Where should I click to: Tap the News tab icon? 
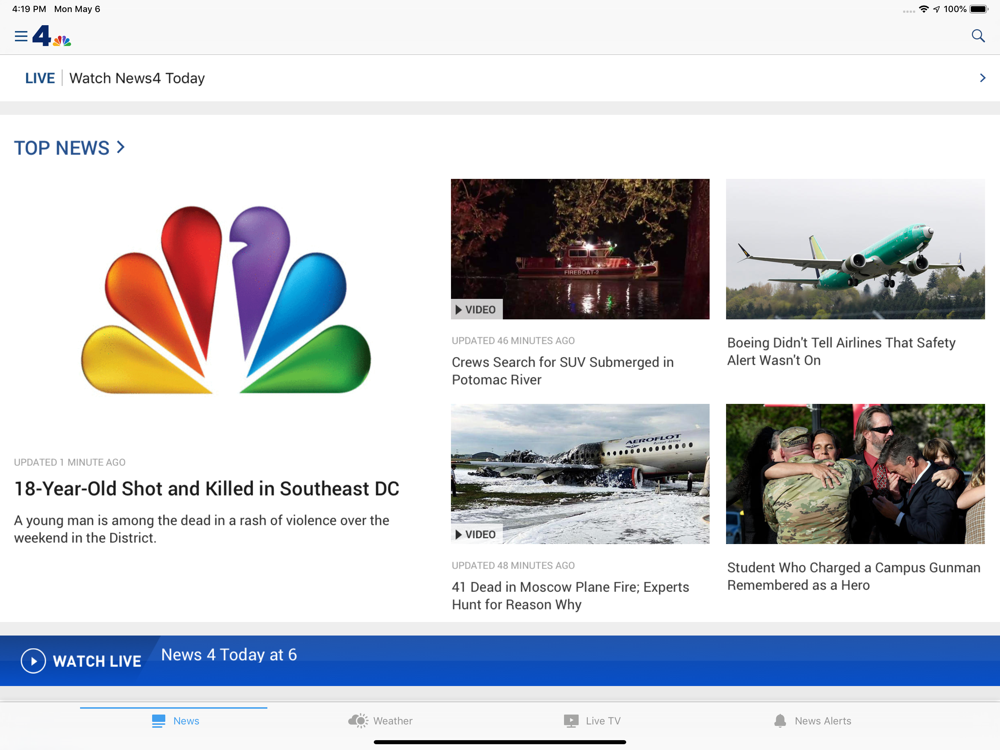(158, 721)
